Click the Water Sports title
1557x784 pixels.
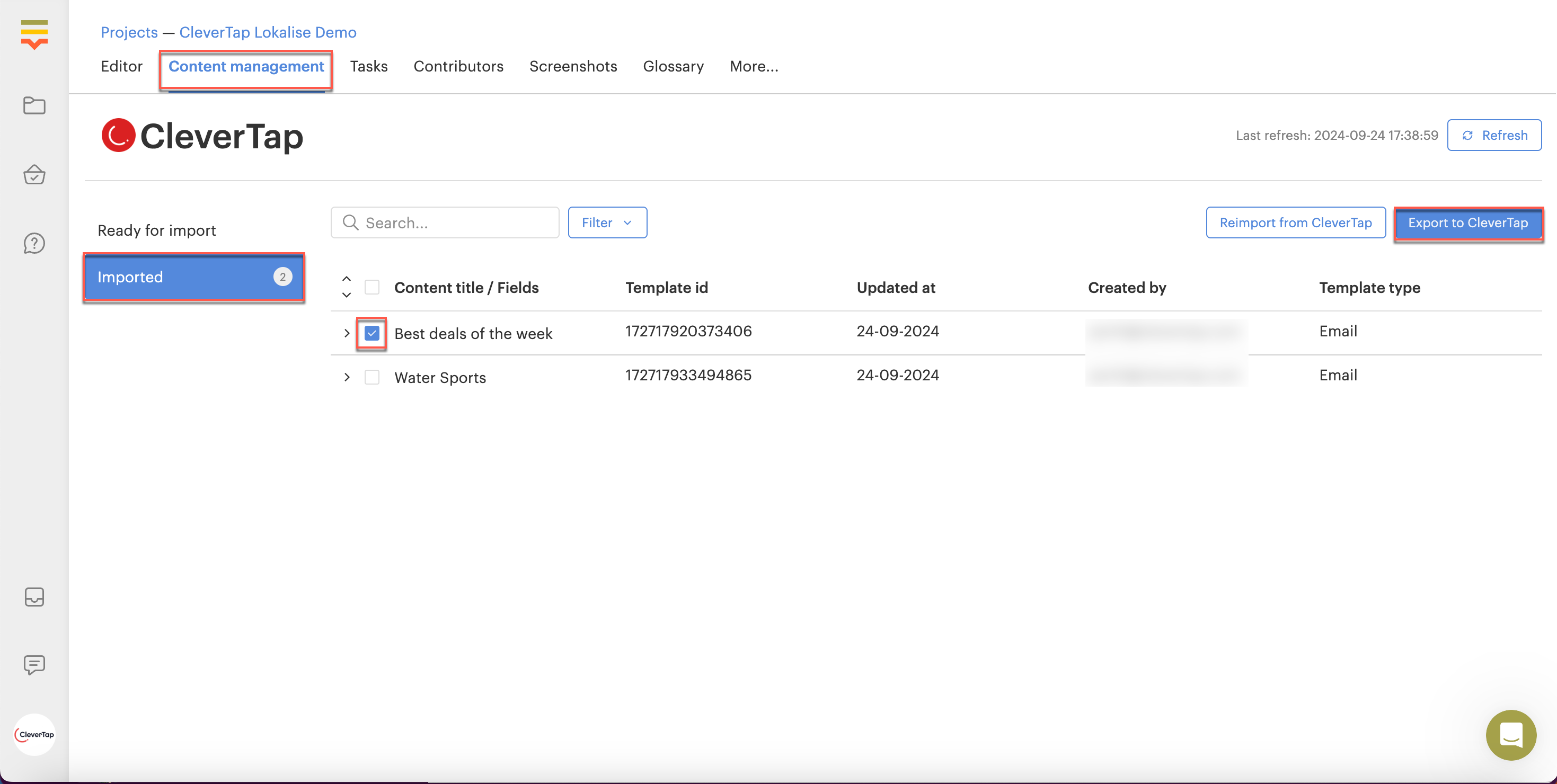(x=440, y=378)
